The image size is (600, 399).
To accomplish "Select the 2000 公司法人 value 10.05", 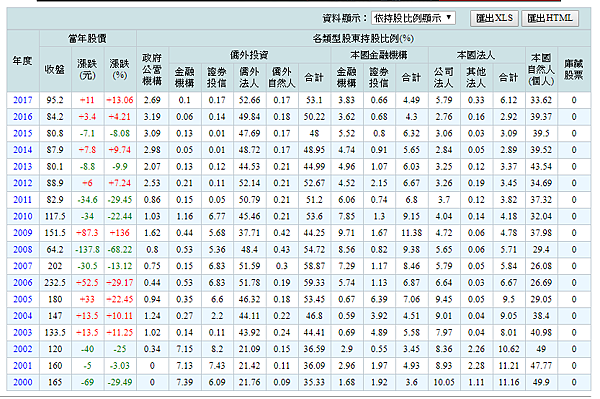I will point(444,383).
